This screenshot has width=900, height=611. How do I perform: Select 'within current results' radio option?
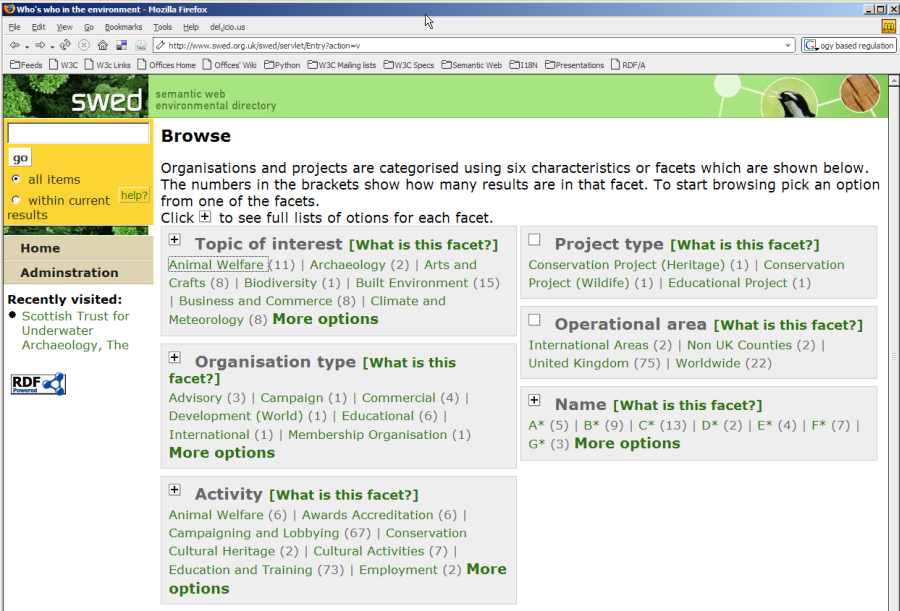(x=16, y=200)
